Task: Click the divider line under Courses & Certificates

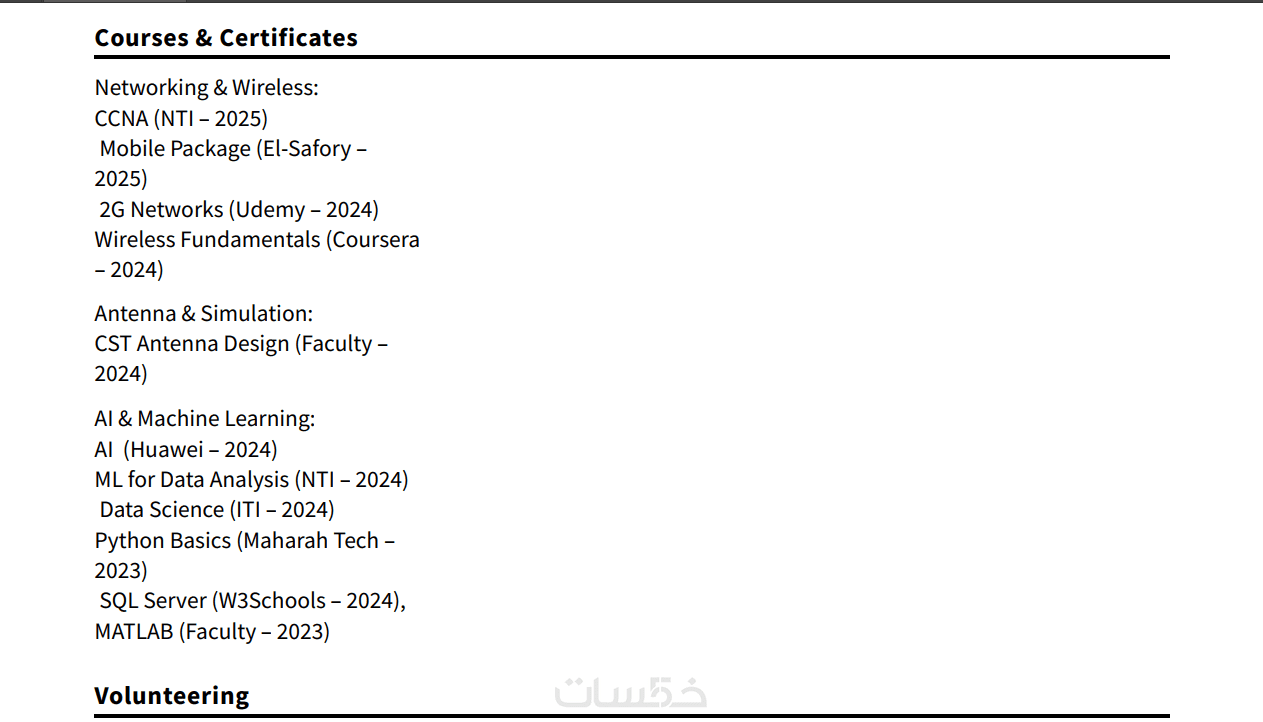Action: coord(631,57)
